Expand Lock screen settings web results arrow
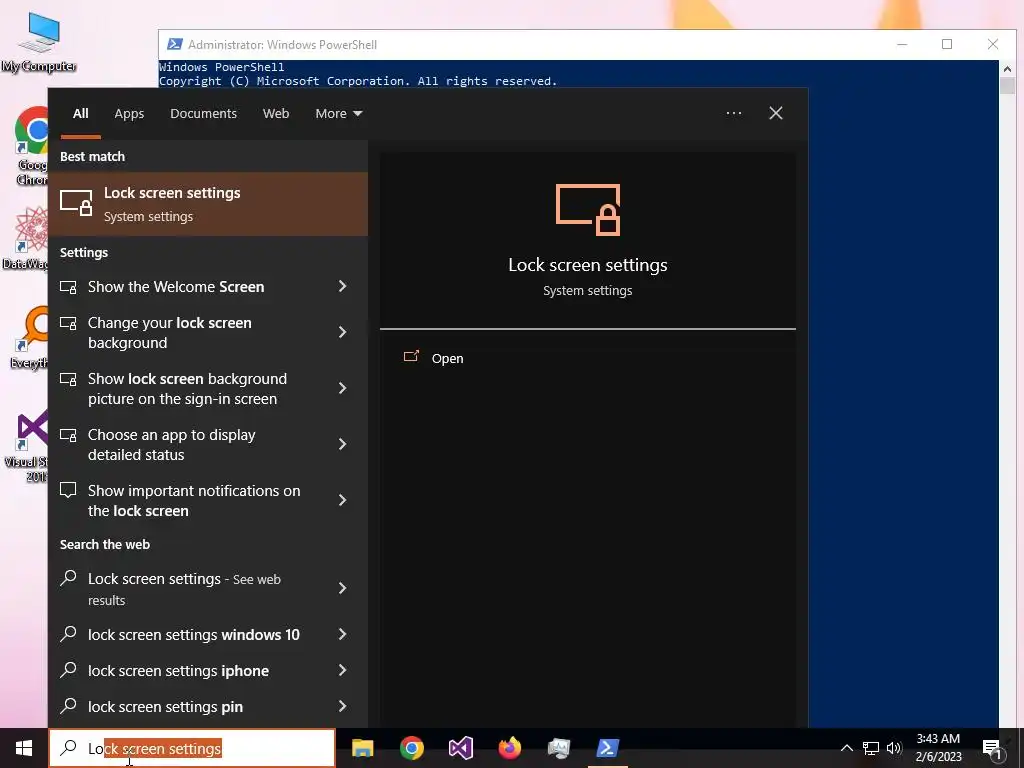1024x768 pixels. point(342,588)
